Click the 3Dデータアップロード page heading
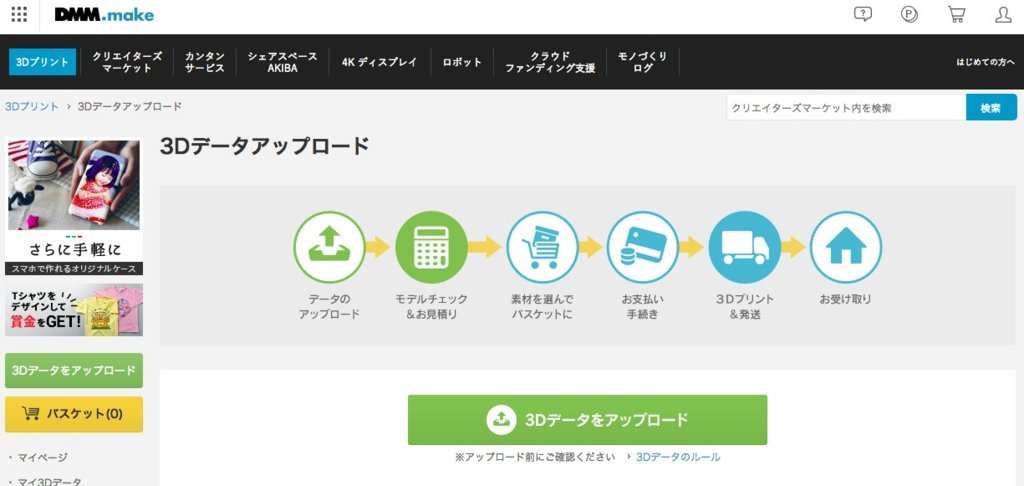Screen dimensions: 1024x486 pyautogui.click(x=264, y=146)
